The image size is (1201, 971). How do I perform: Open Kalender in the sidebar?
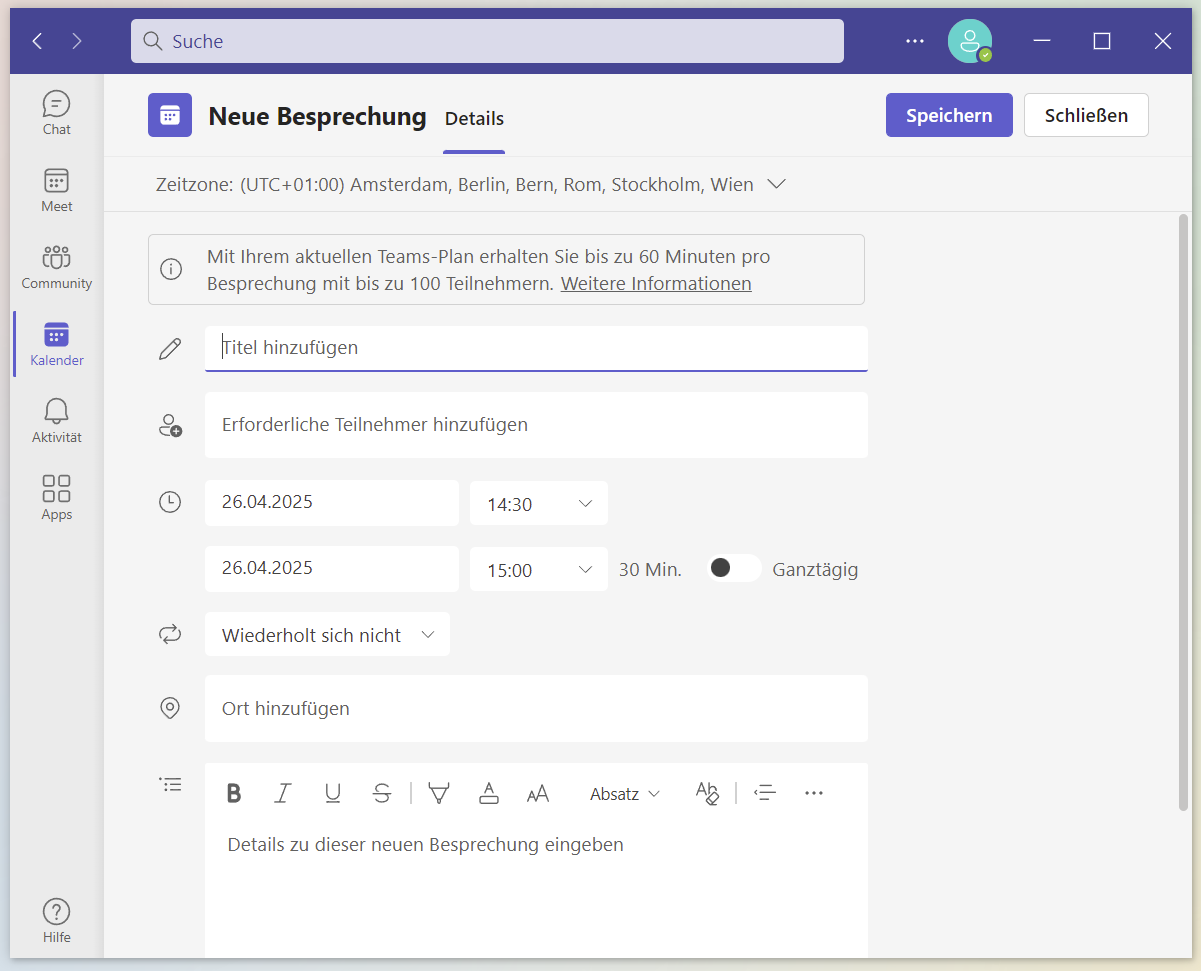point(57,344)
